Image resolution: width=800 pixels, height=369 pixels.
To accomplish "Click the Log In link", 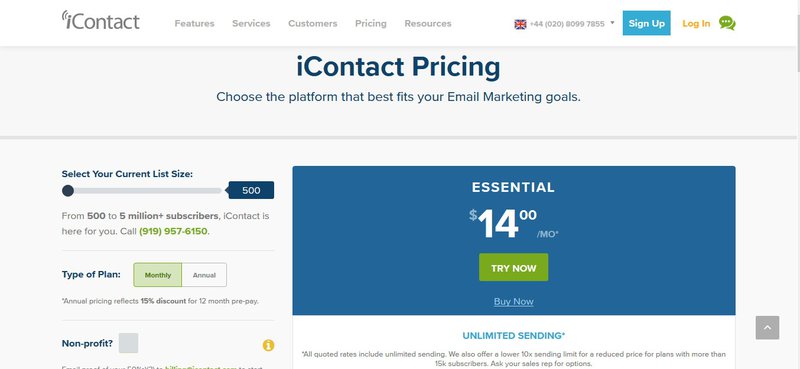I will [696, 23].
